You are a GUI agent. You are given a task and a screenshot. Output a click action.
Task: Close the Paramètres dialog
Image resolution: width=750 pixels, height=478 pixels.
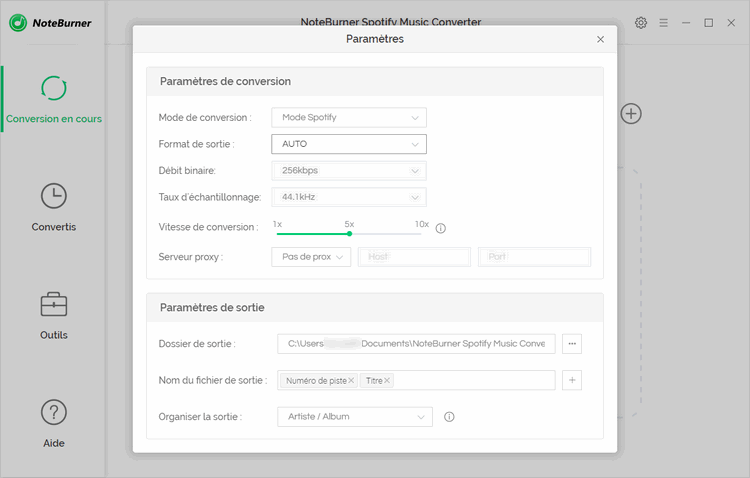pos(600,39)
